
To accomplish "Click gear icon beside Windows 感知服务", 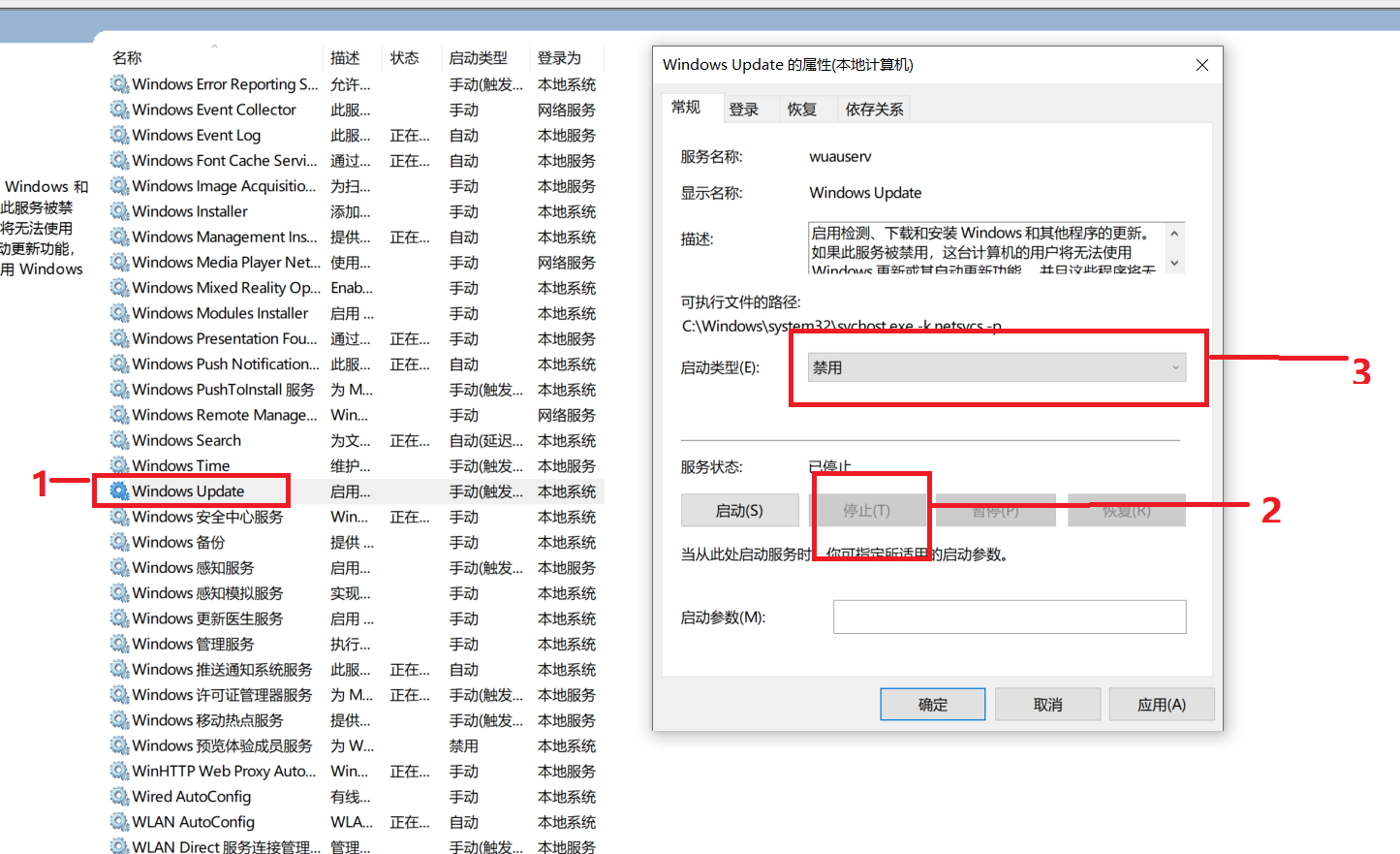I will 119,567.
